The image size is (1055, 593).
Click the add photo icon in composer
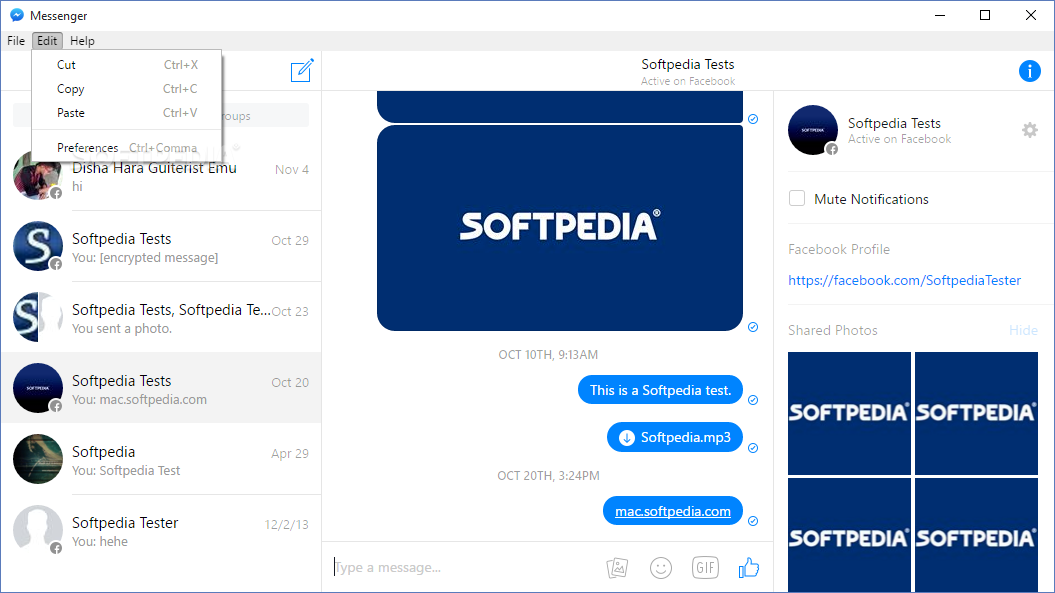click(617, 567)
